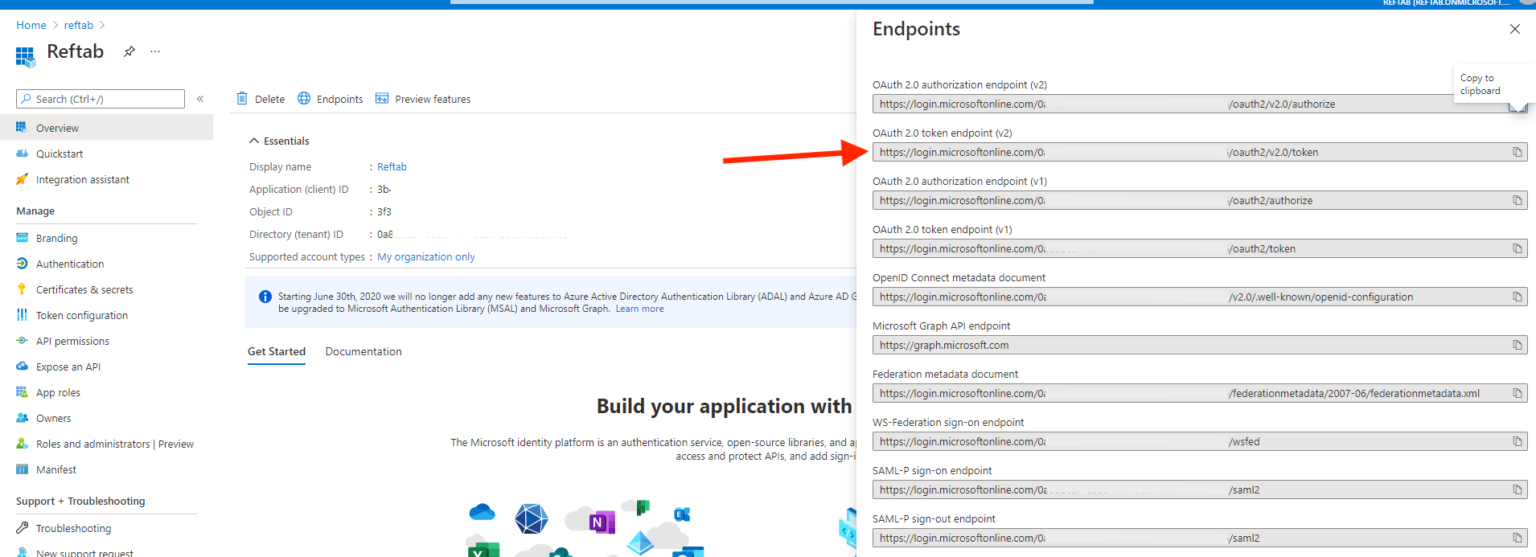Open the Reftab display name link
The width and height of the screenshot is (1536, 557).
392,167
